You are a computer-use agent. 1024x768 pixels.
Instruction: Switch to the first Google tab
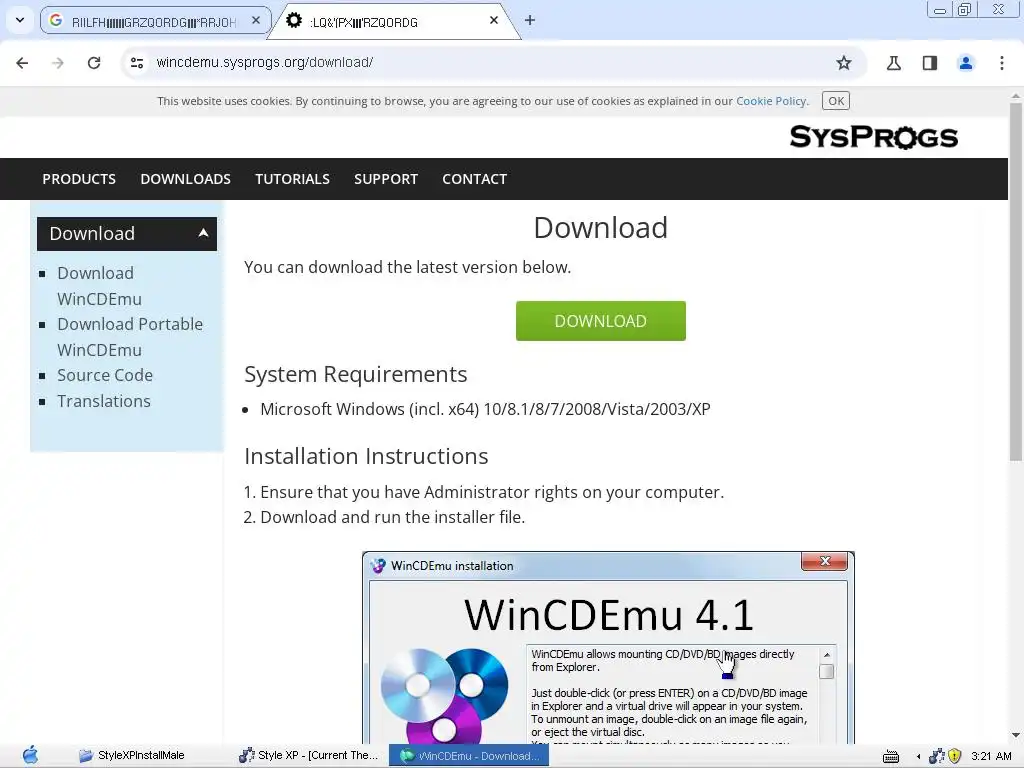155,21
